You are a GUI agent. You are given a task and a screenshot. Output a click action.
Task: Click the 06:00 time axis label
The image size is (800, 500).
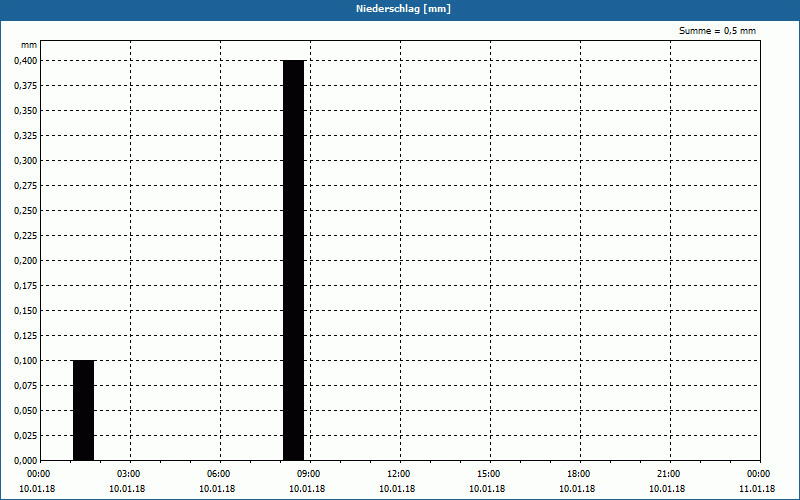[218, 474]
